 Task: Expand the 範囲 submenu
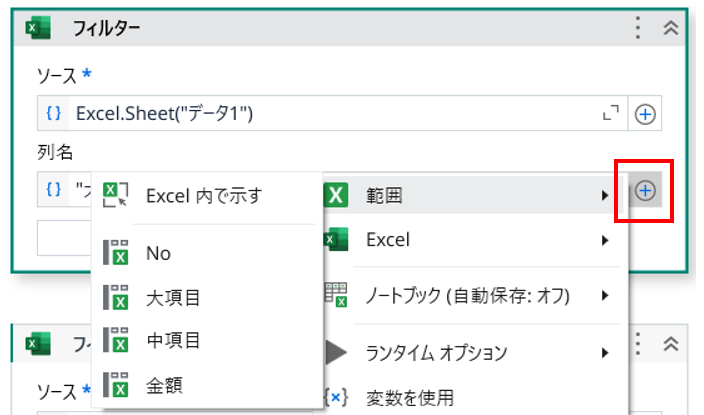pyautogui.click(x=470, y=196)
